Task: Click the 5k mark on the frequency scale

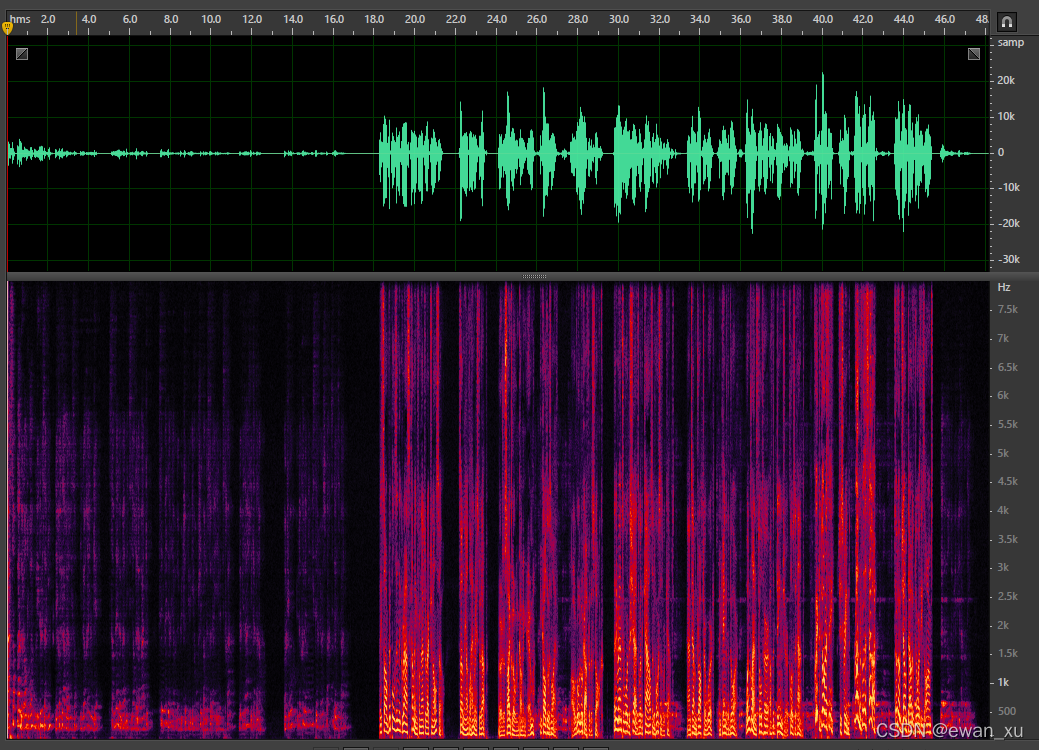Action: 1003,454
